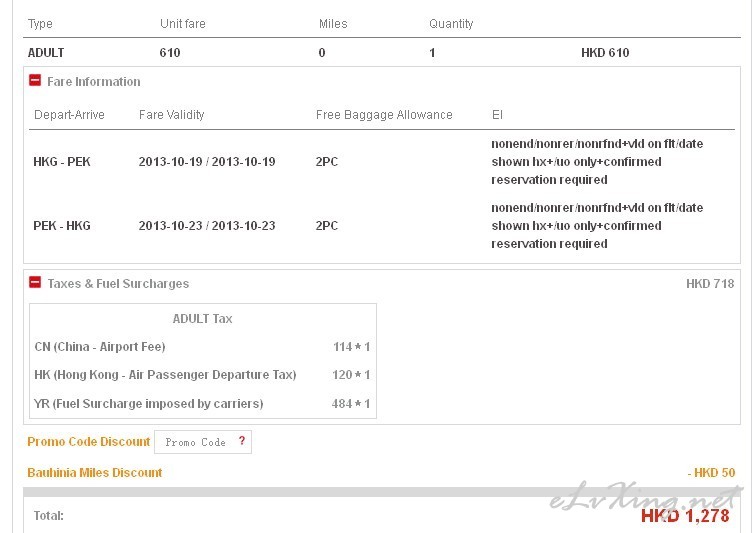Screen dimensions: 754x533
Task: Click the Fare Information heading text
Action: (94, 81)
